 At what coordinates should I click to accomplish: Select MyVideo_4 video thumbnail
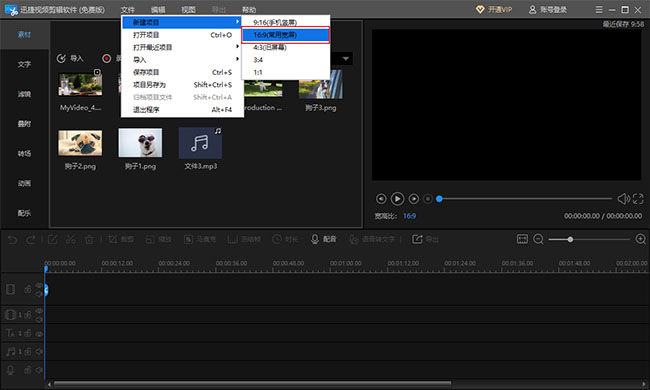80,85
